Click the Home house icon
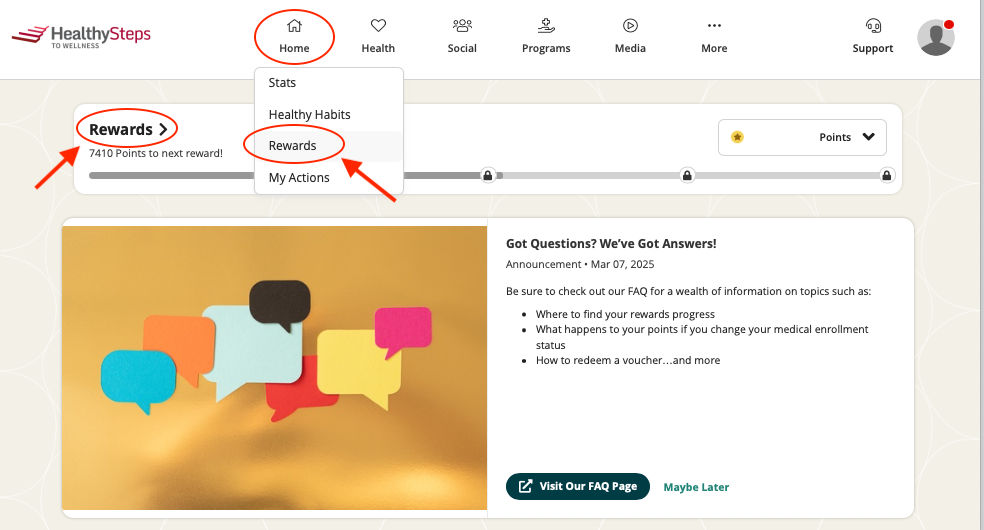The width and height of the screenshot is (984, 530). coord(294,26)
